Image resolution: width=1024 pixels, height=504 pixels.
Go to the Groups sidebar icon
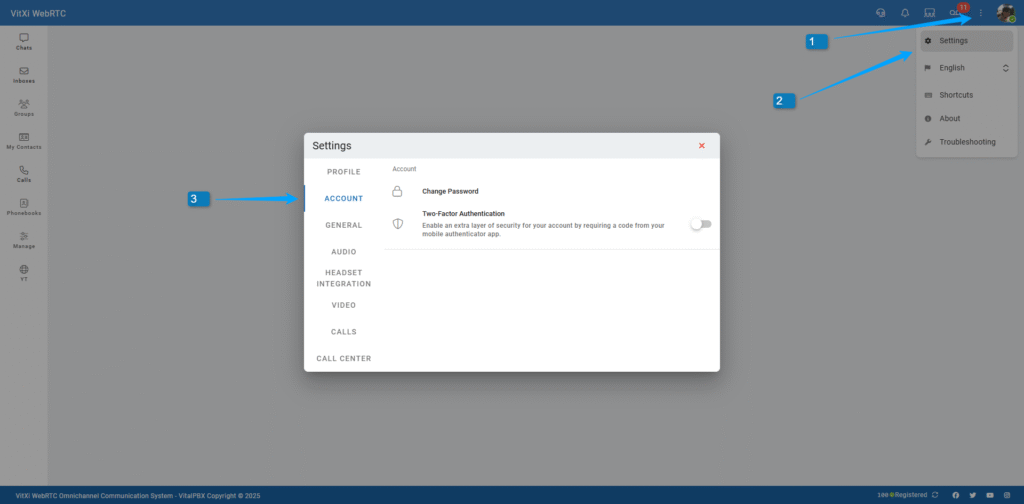[24, 107]
